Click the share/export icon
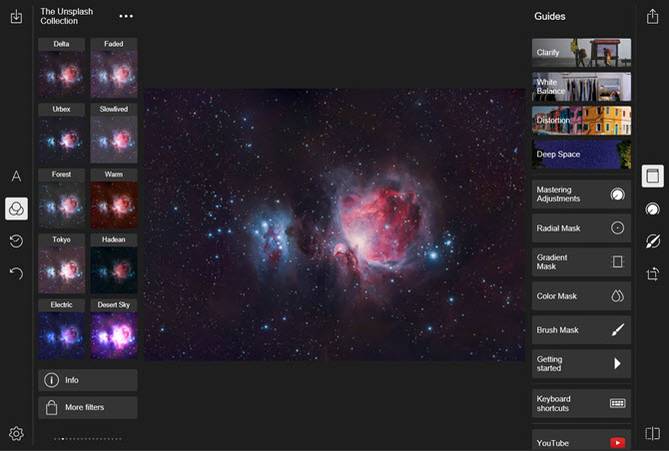Image resolution: width=669 pixels, height=451 pixels. point(652,16)
